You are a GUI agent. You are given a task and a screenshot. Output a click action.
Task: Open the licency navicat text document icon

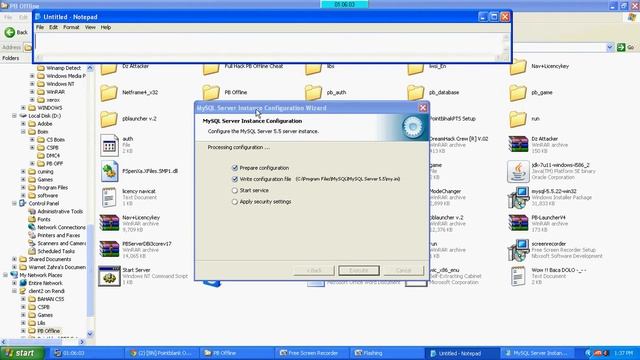pyautogui.click(x=109, y=198)
